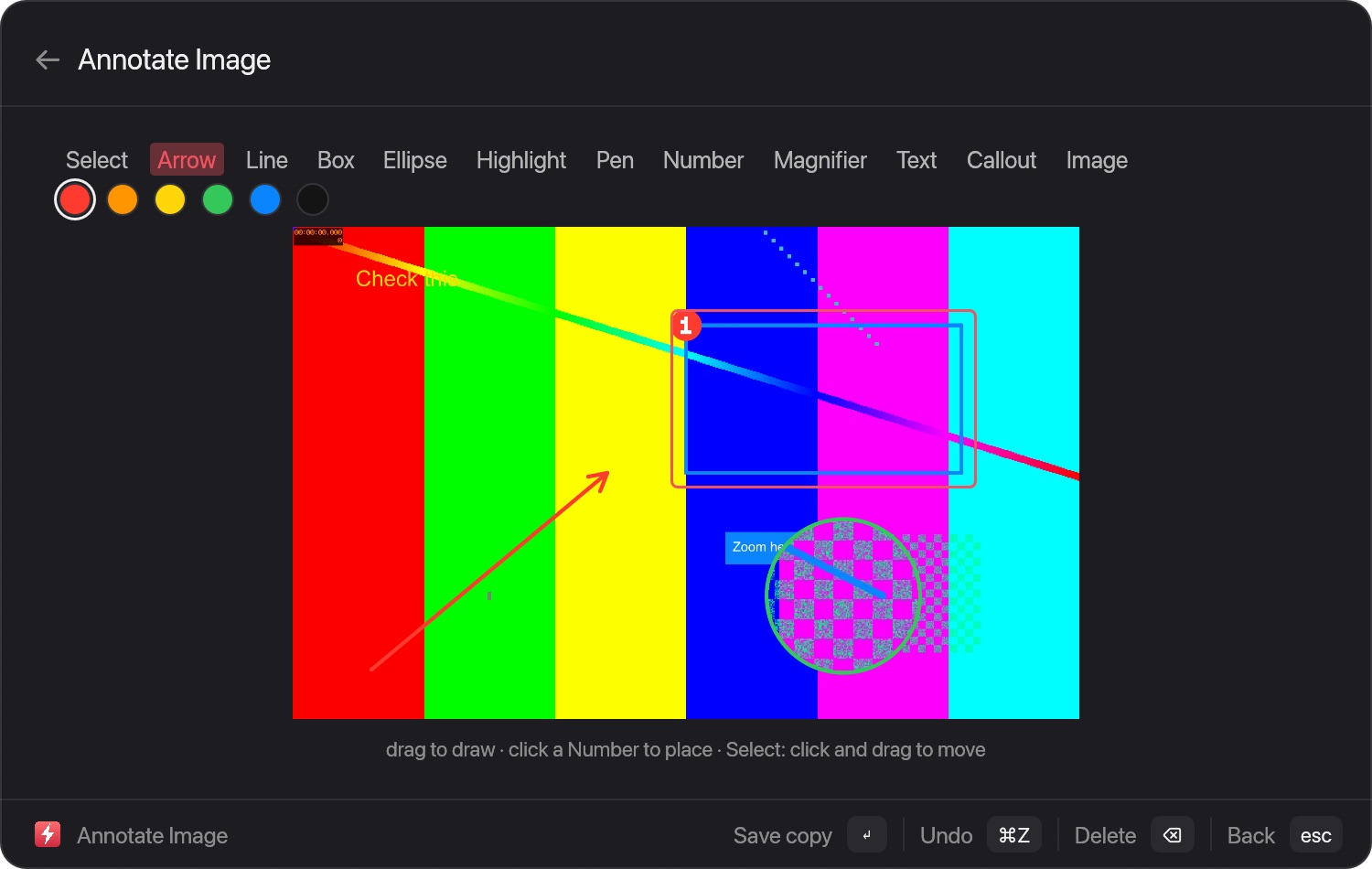Click the esc key badge
Image resolution: width=1372 pixels, height=869 pixels.
point(1315,835)
